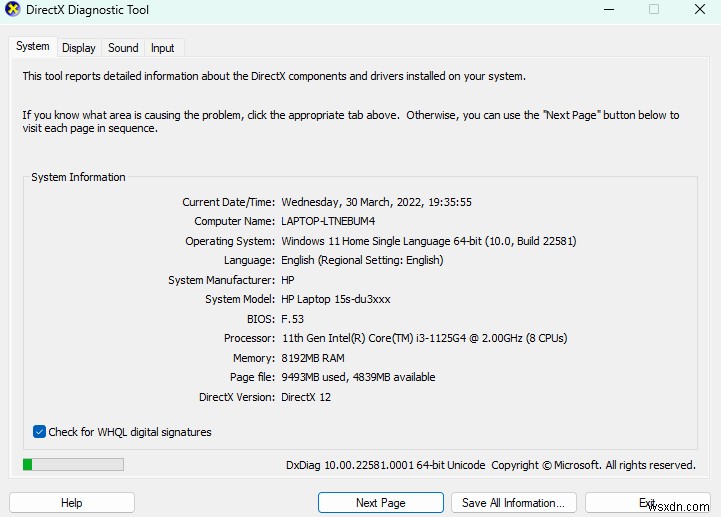Click the Language label
This screenshot has height=517, width=721.
(249, 260)
